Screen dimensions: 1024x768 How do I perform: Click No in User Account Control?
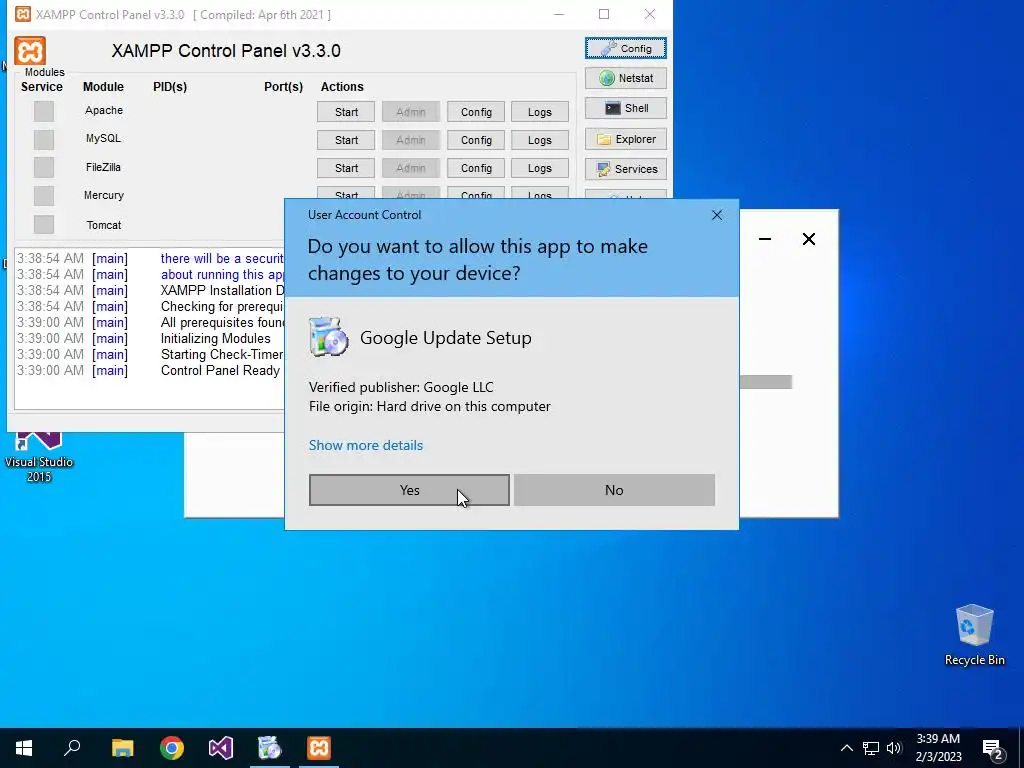[614, 490]
